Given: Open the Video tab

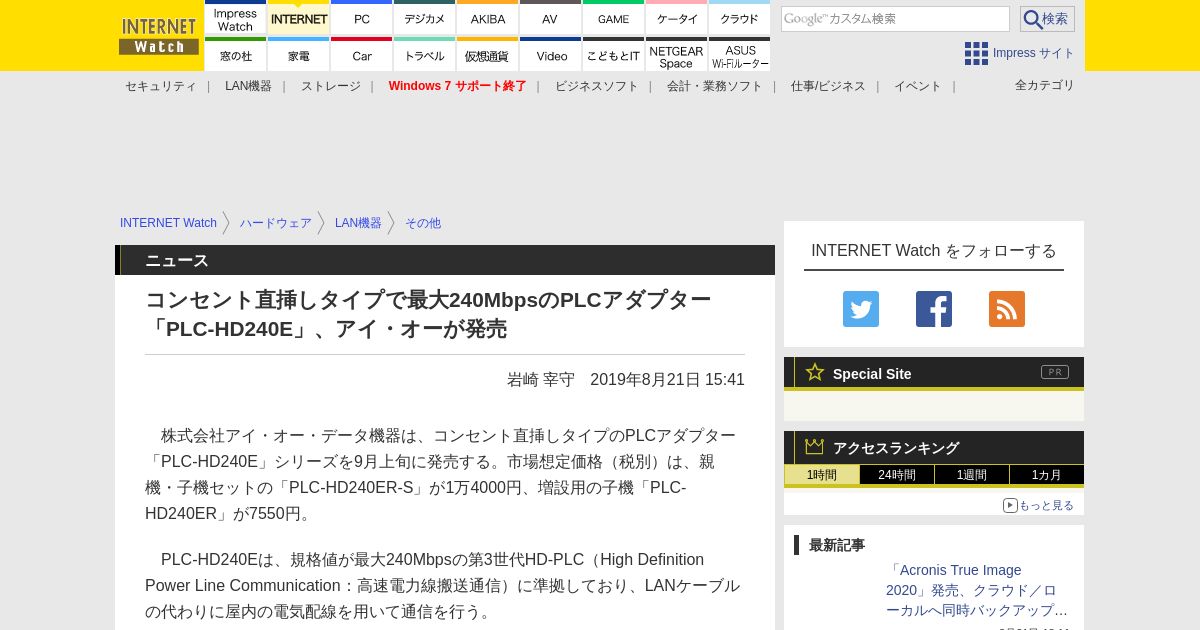Looking at the screenshot, I should (x=550, y=54).
